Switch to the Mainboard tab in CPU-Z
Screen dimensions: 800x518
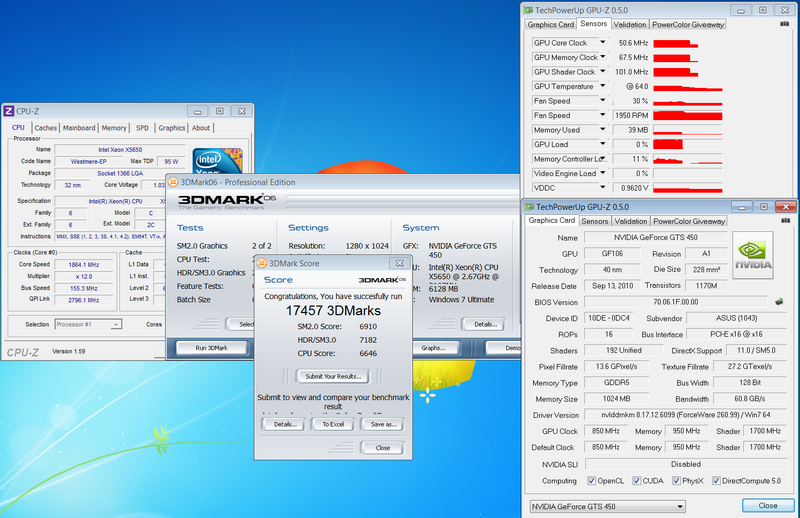[79, 128]
